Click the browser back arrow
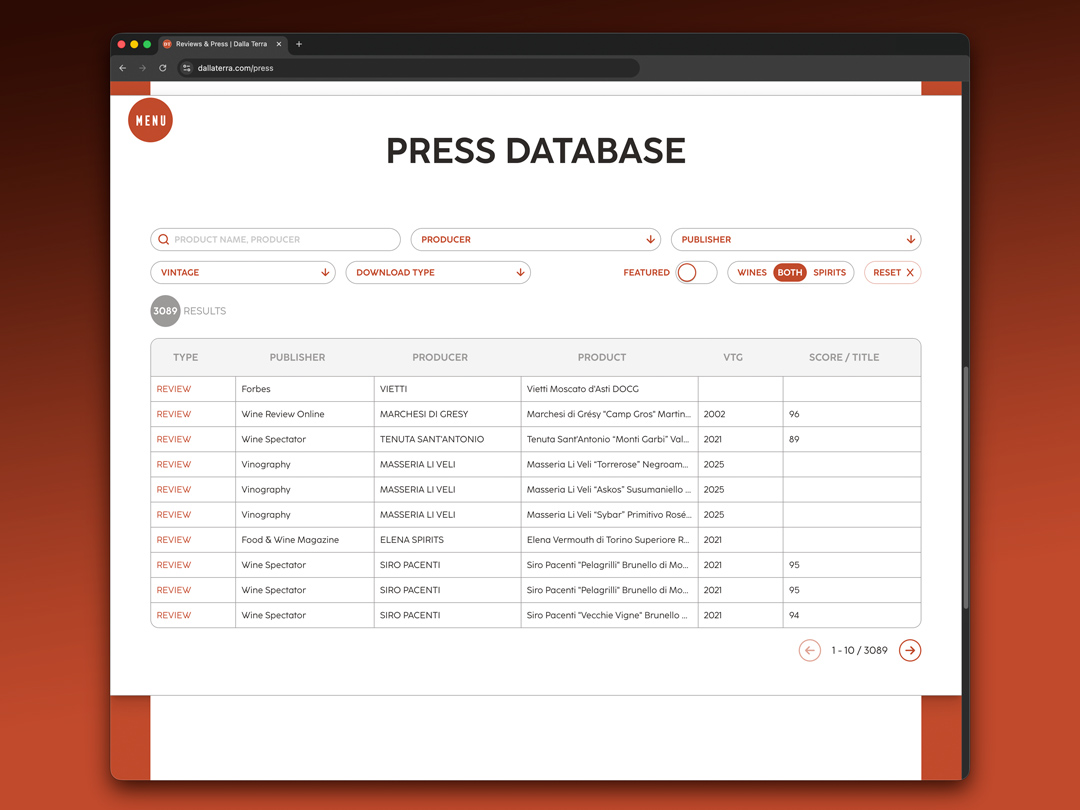1080x810 pixels. click(x=123, y=68)
